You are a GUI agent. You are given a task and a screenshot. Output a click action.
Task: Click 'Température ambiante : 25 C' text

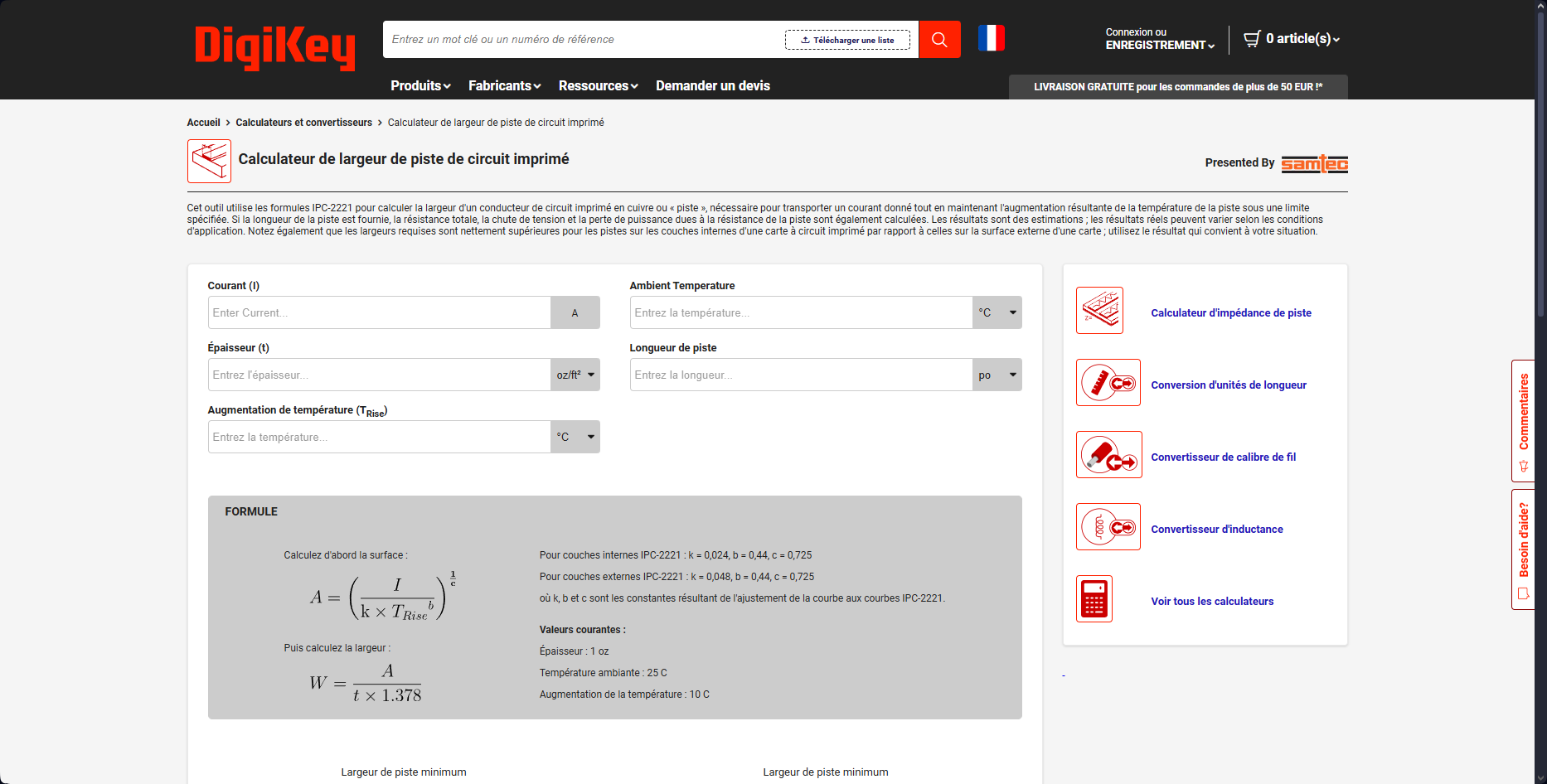pos(603,673)
